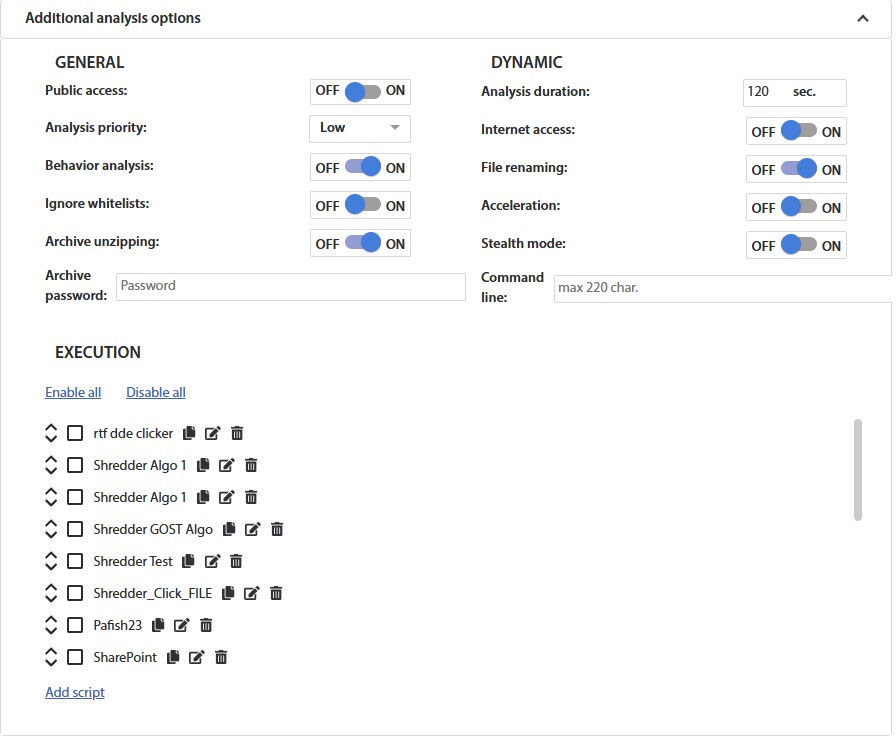Toggle Behavior analysis on
The width and height of the screenshot is (896, 737).
point(360,166)
